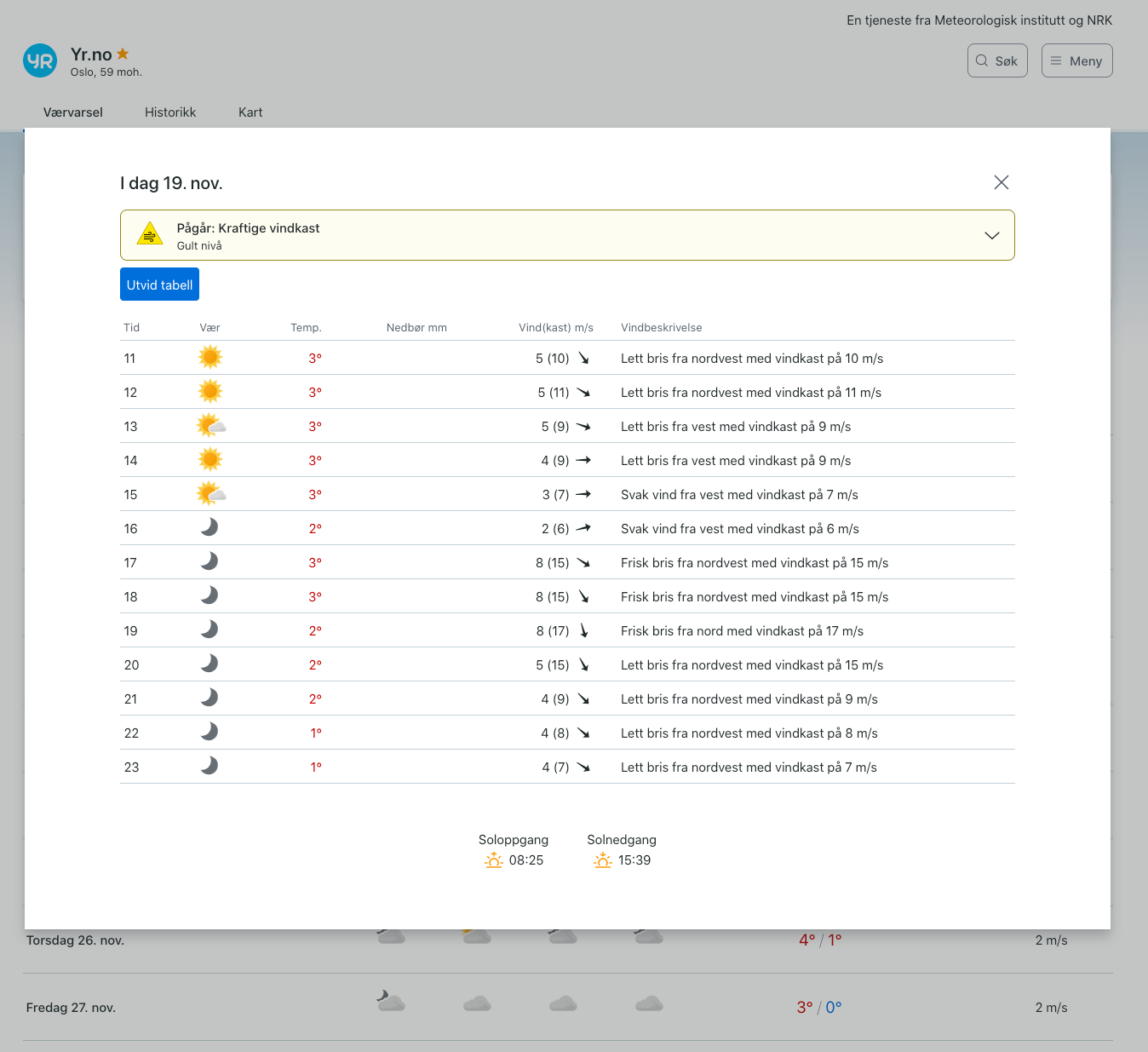Click the Oslo, 59 moh. location text
The image size is (1148, 1052).
click(106, 72)
